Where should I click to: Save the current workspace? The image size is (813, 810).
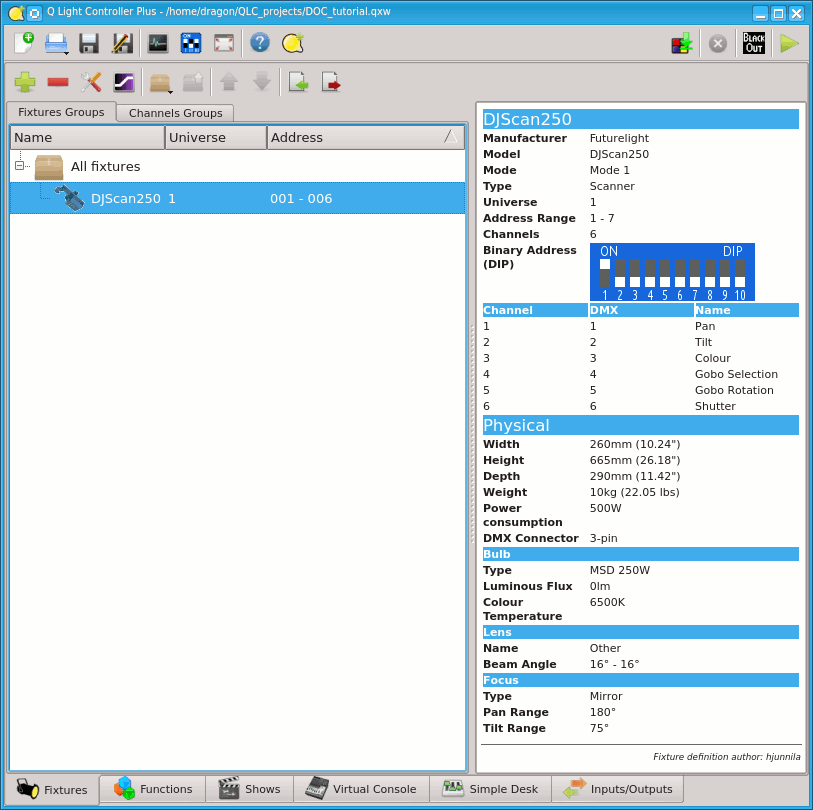tap(89, 44)
